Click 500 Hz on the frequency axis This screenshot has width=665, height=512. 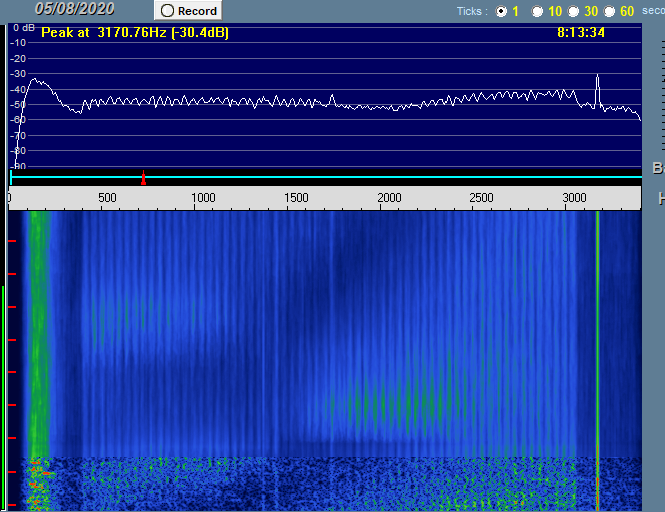107,198
